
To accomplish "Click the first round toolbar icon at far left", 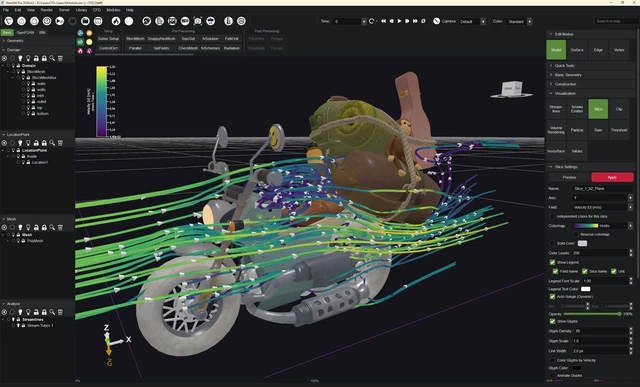I will [9, 21].
